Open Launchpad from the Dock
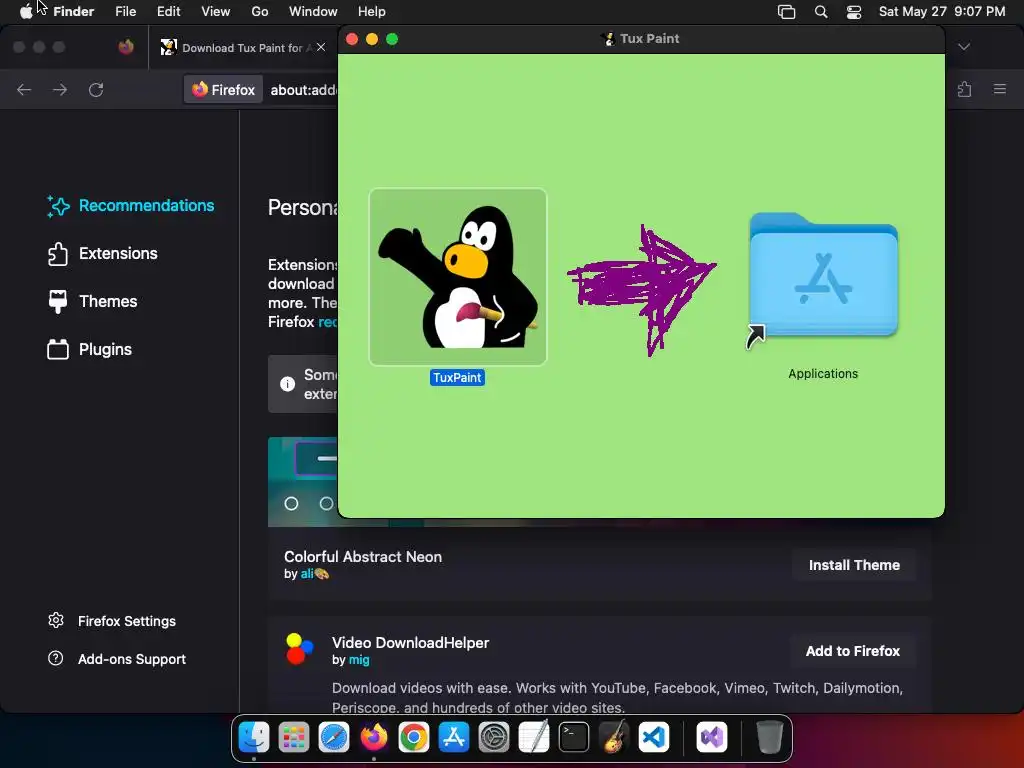This screenshot has height=768, width=1024. pyautogui.click(x=294, y=738)
